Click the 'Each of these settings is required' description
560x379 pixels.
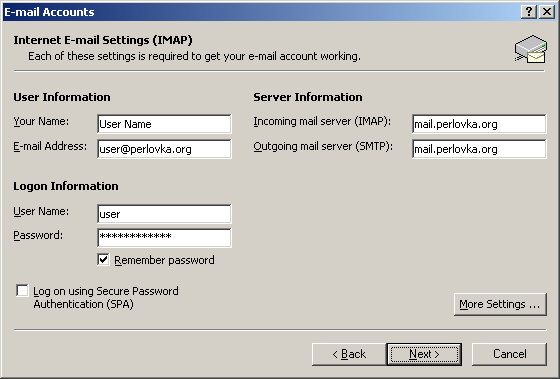tap(194, 56)
